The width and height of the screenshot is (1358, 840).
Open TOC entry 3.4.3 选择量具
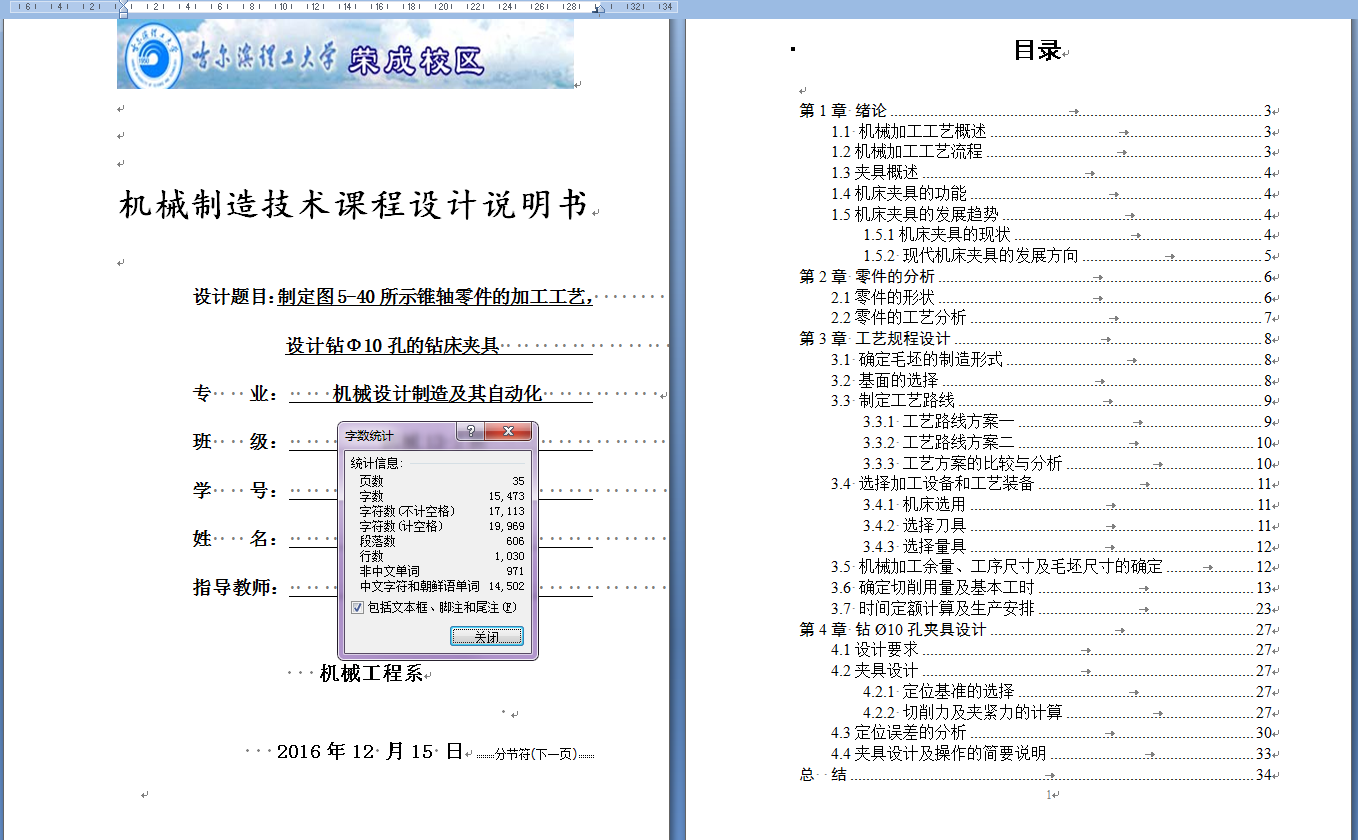(x=1067, y=546)
